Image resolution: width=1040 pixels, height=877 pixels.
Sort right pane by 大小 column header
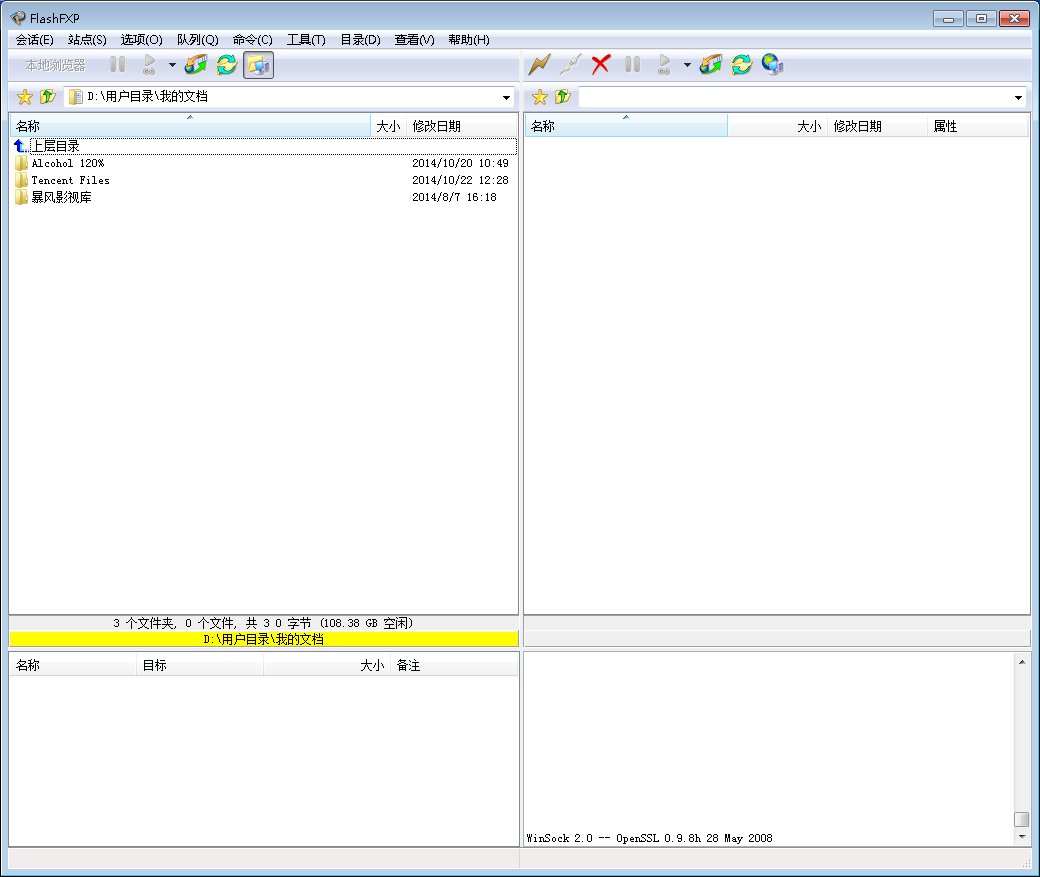[777, 126]
